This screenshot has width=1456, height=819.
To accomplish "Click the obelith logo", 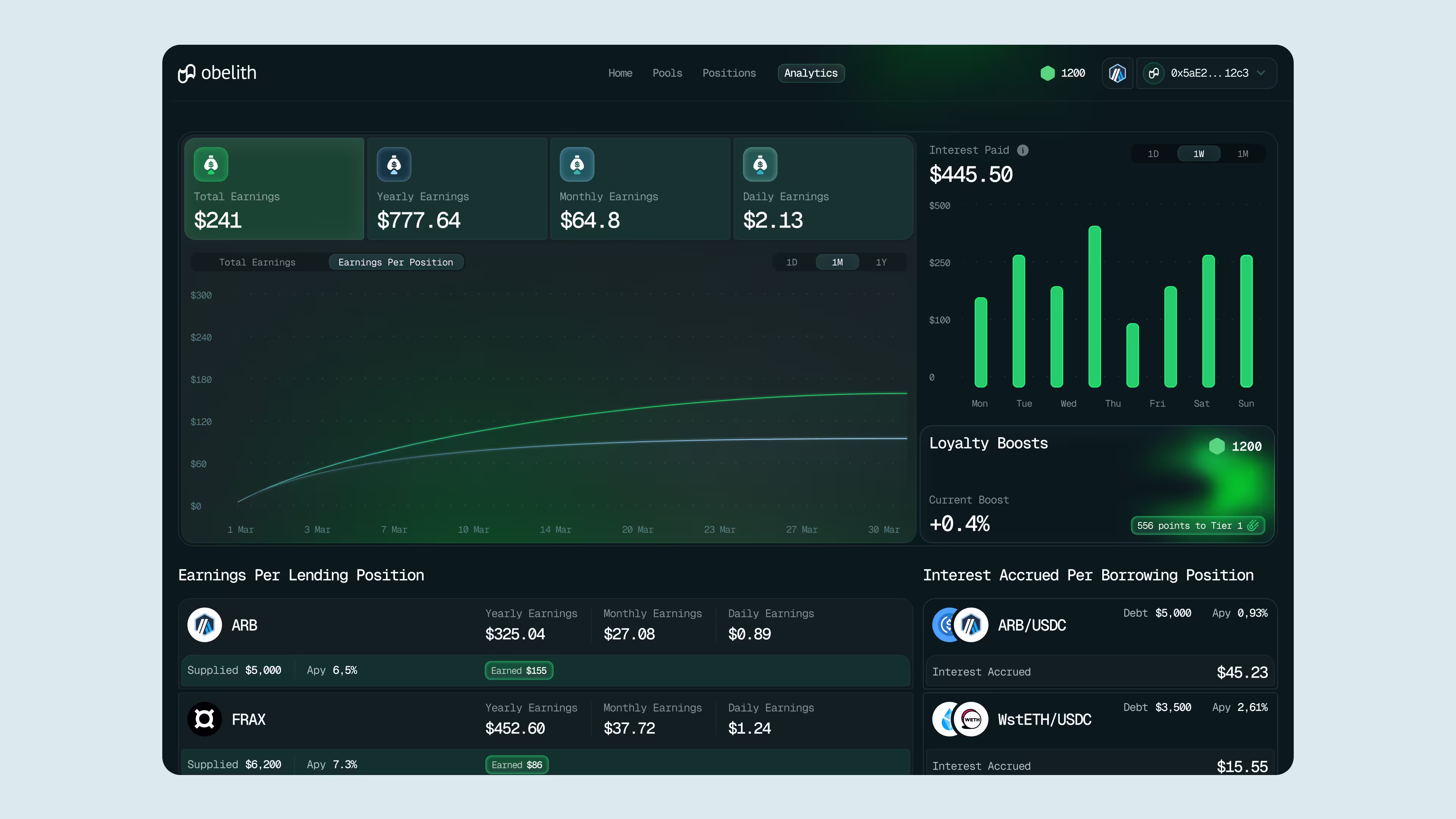I will tap(217, 73).
